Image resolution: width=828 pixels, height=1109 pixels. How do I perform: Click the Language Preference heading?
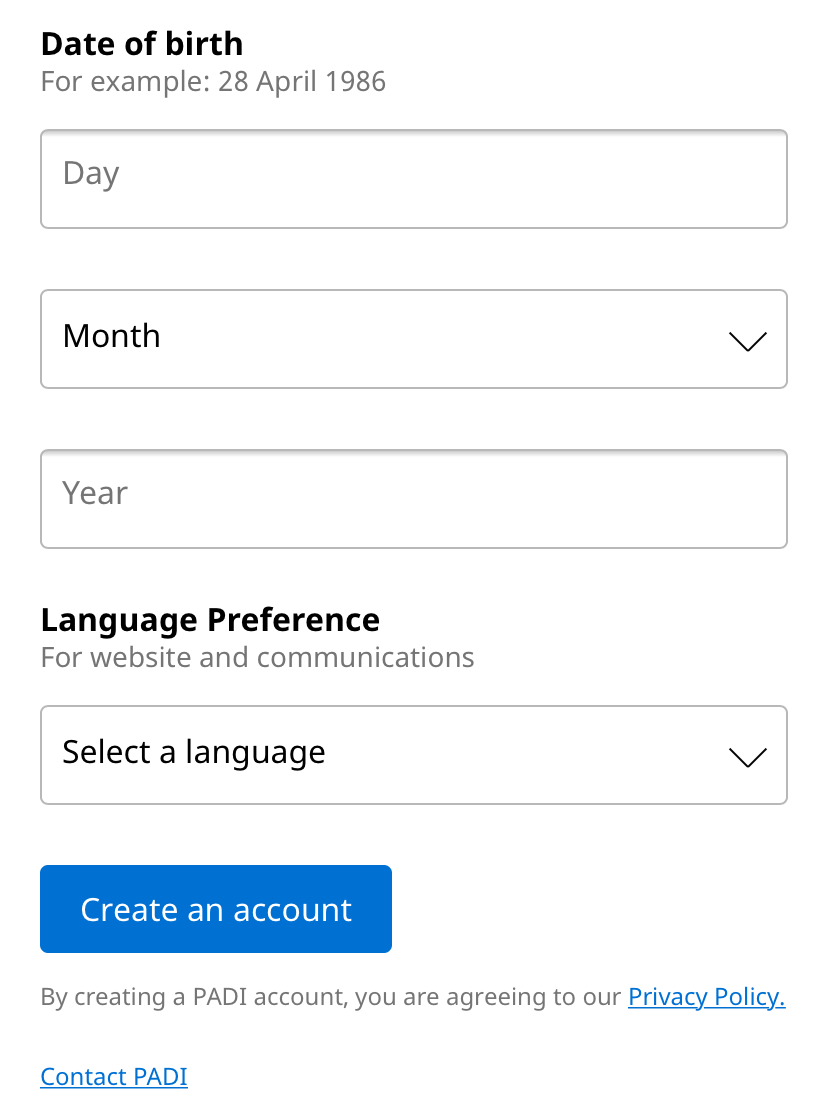point(210,620)
